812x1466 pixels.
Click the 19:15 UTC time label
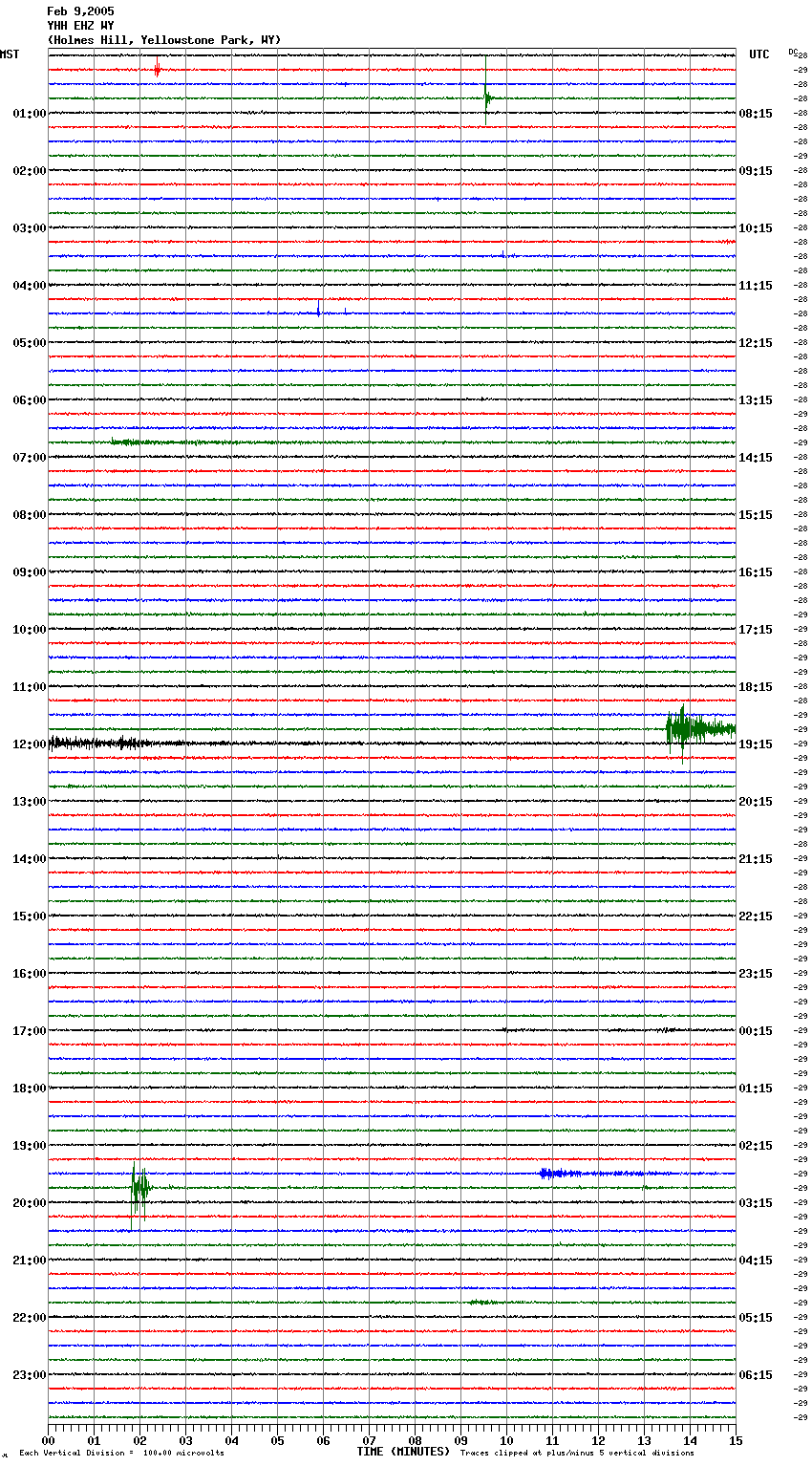(x=756, y=744)
